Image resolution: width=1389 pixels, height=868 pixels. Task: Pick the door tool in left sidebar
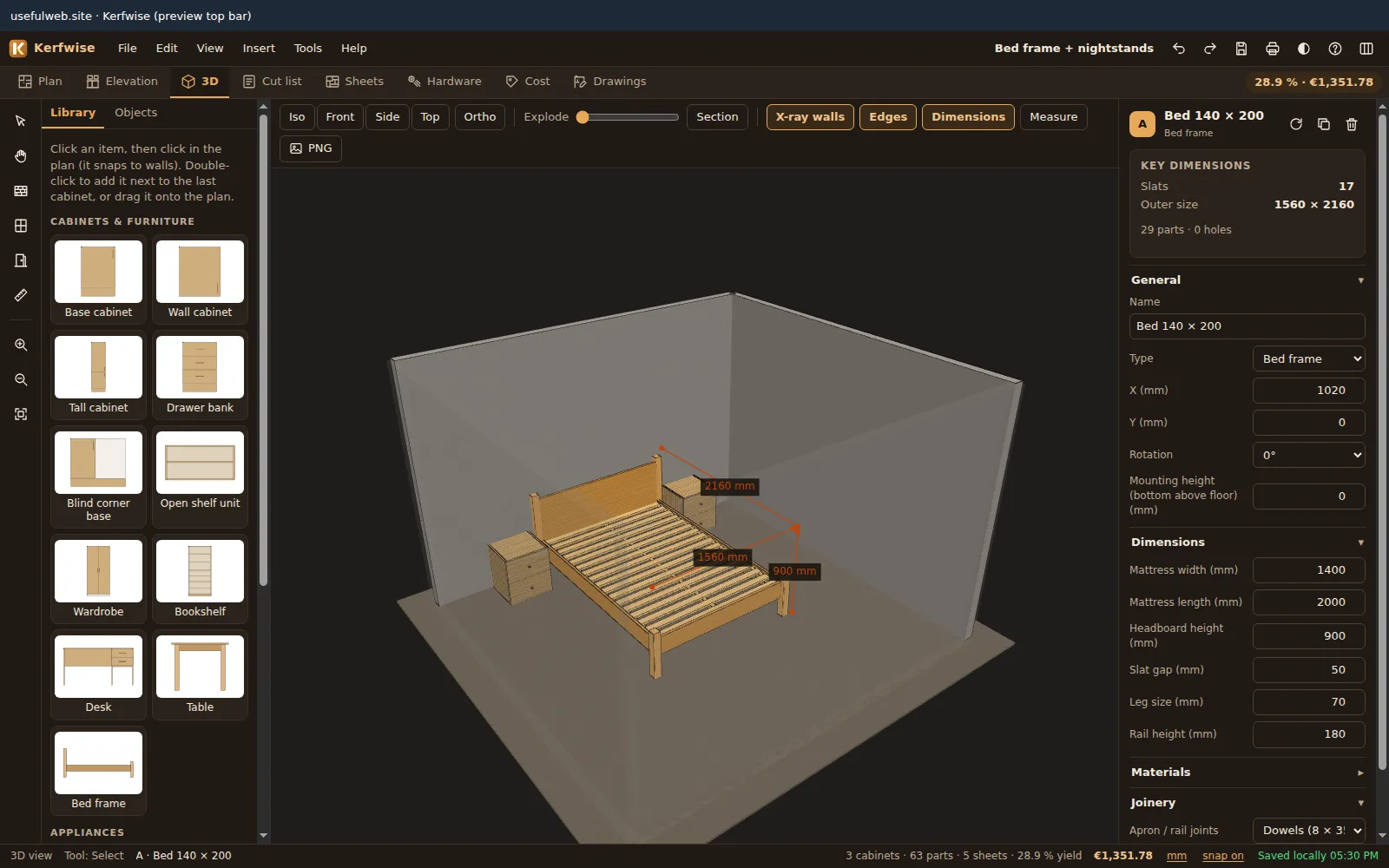[x=21, y=260]
